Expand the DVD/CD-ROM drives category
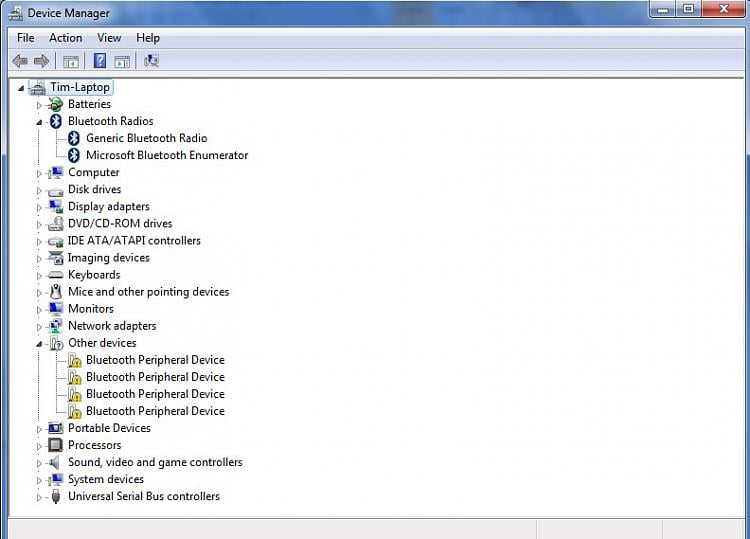Viewport: 750px width, 539px height. (x=39, y=224)
